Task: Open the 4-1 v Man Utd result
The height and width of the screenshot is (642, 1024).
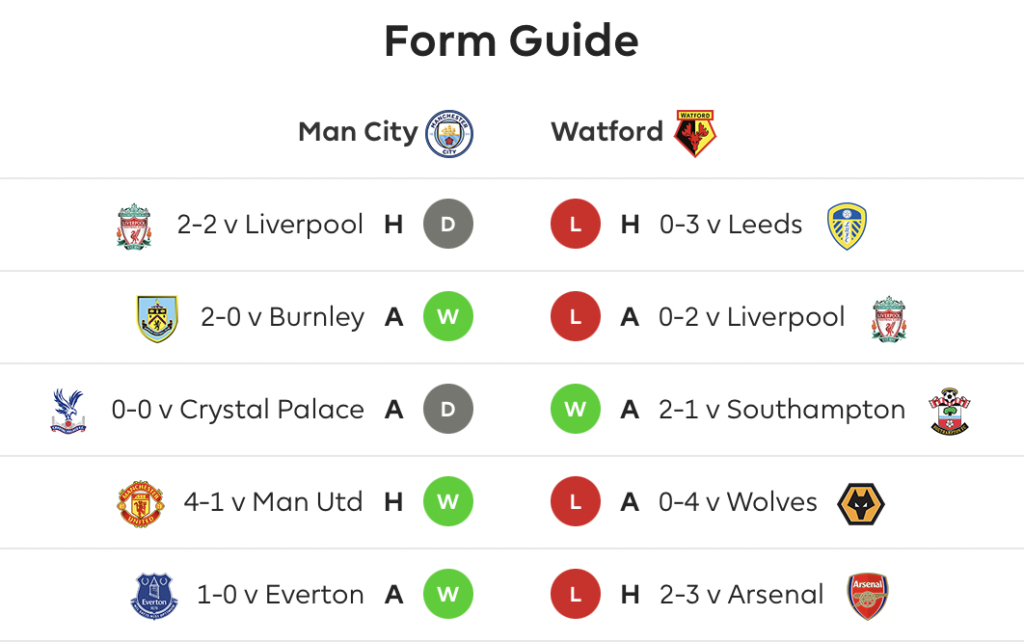Action: point(273,502)
